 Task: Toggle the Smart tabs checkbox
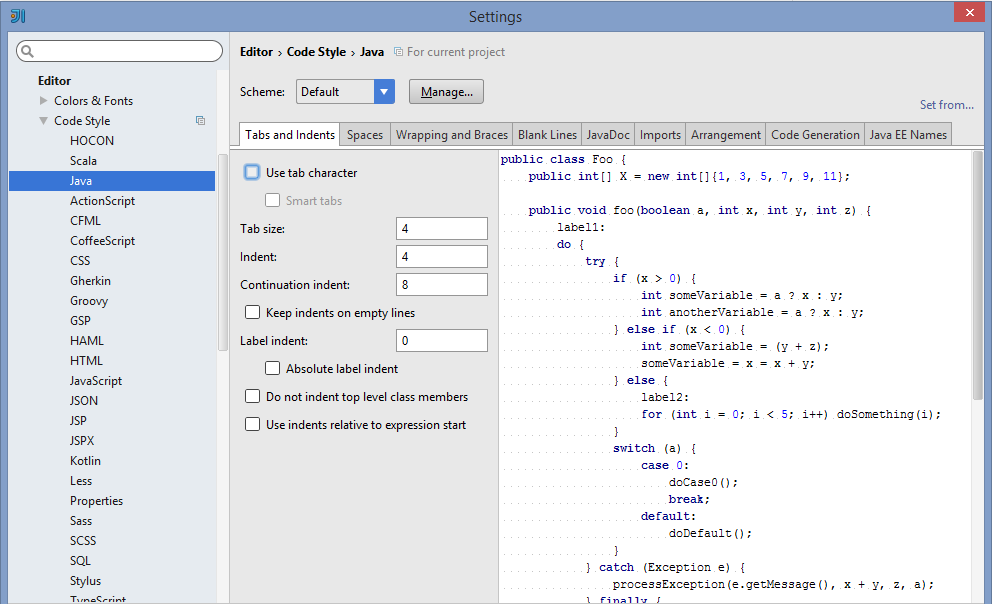coord(273,200)
